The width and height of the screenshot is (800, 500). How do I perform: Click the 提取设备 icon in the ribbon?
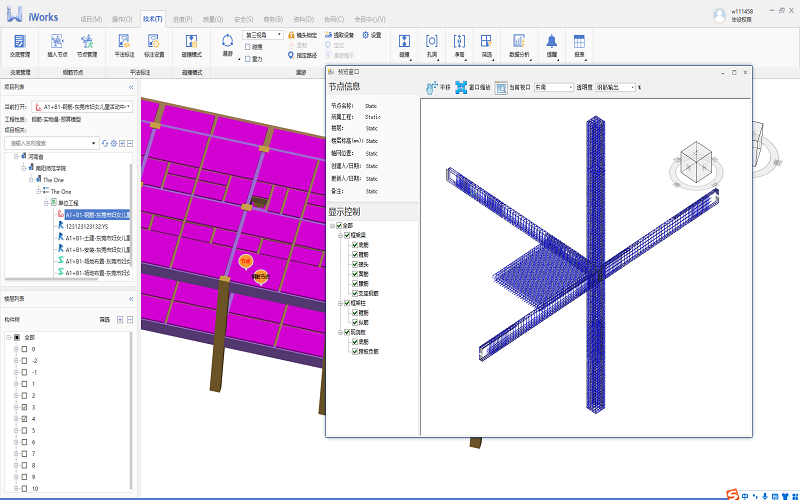[329, 35]
